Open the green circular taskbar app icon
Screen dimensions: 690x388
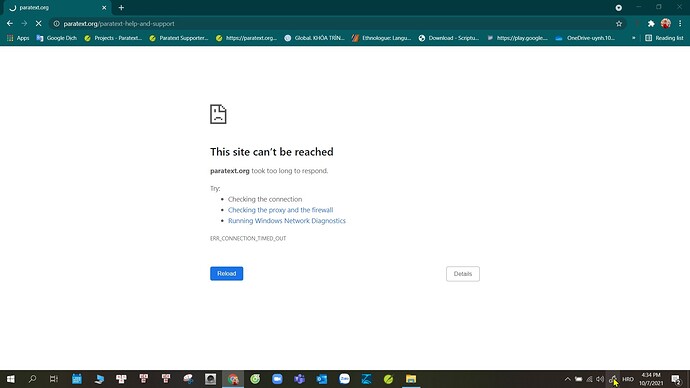pyautogui.click(x=255, y=379)
